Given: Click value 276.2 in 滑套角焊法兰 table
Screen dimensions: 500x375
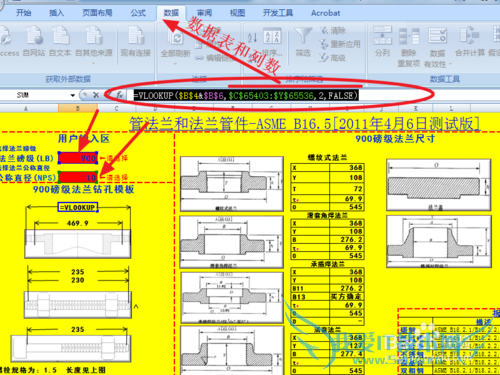Looking at the screenshot, I should click(x=346, y=239).
